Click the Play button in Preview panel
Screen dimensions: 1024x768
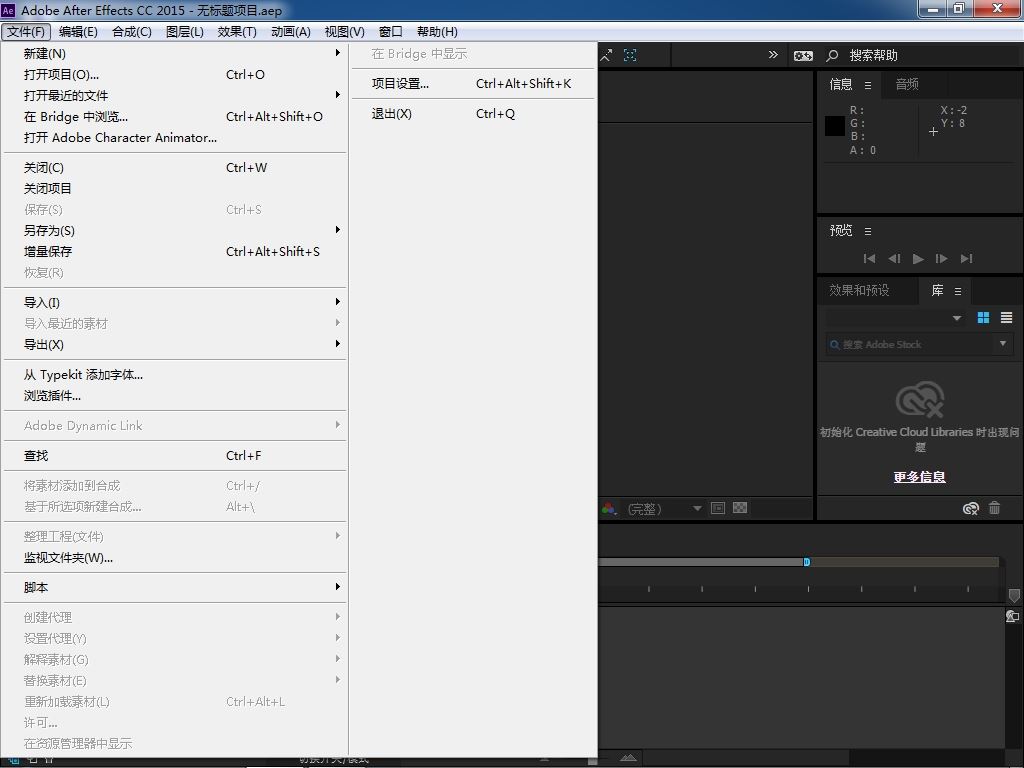point(918,259)
